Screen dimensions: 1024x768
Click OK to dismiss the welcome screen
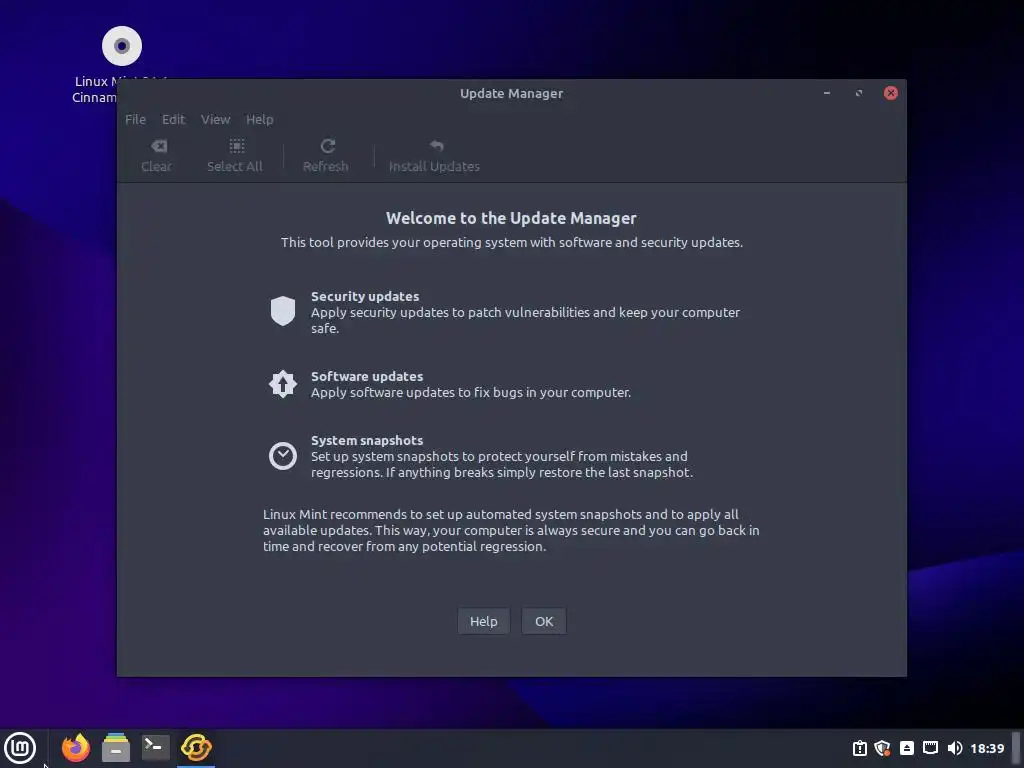pos(544,621)
